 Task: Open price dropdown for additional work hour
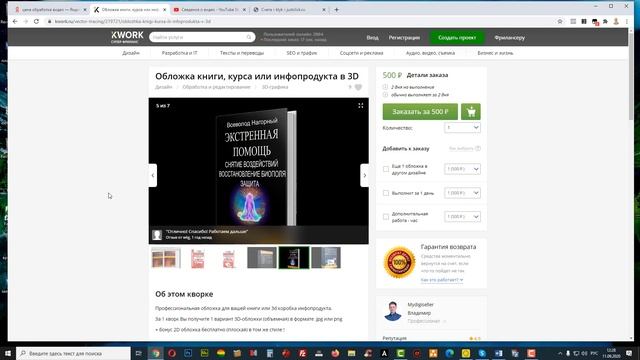click(462, 217)
